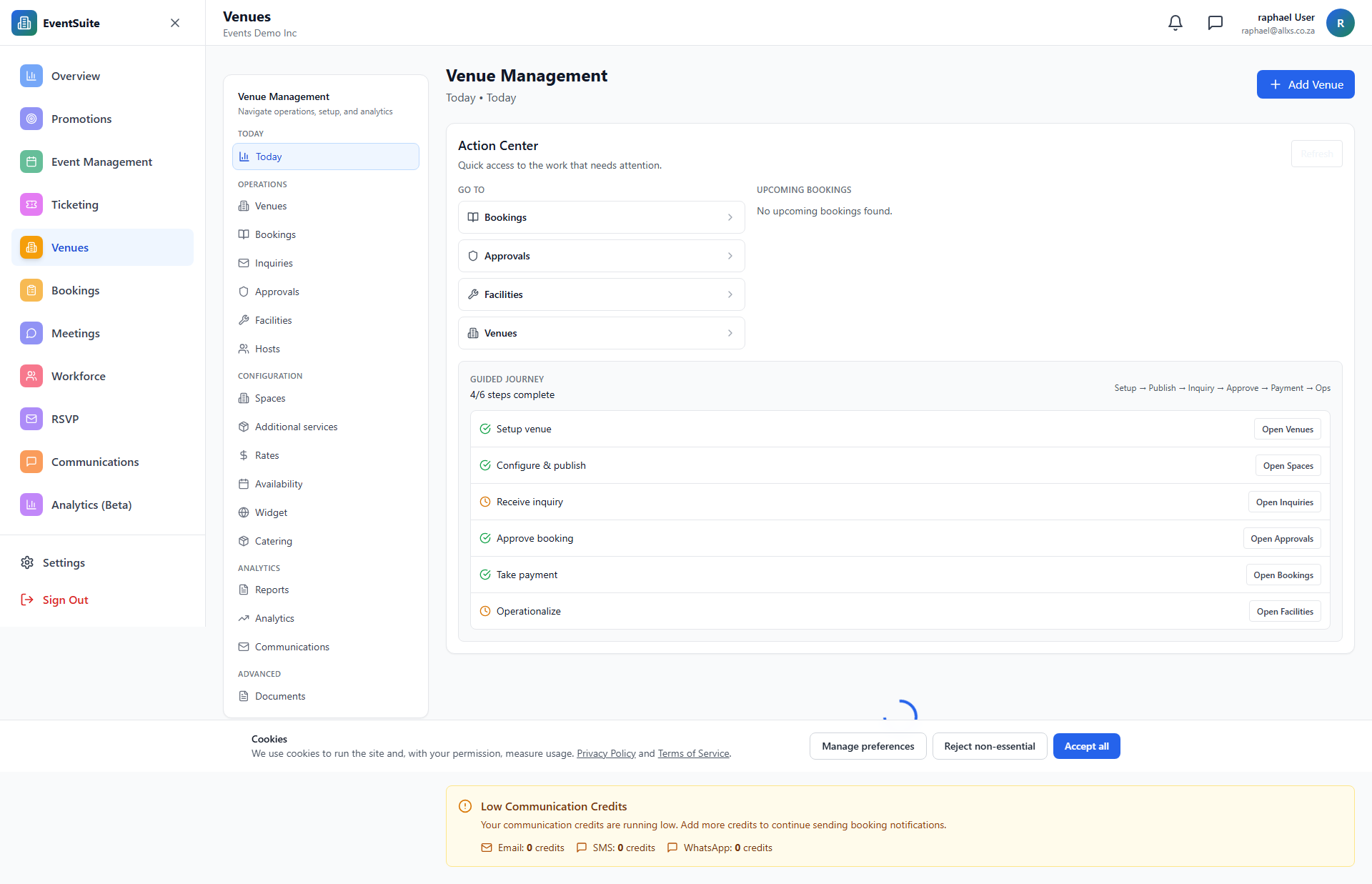Image resolution: width=1372 pixels, height=884 pixels.
Task: Expand the Approvals quick-access chevron
Action: pos(730,256)
